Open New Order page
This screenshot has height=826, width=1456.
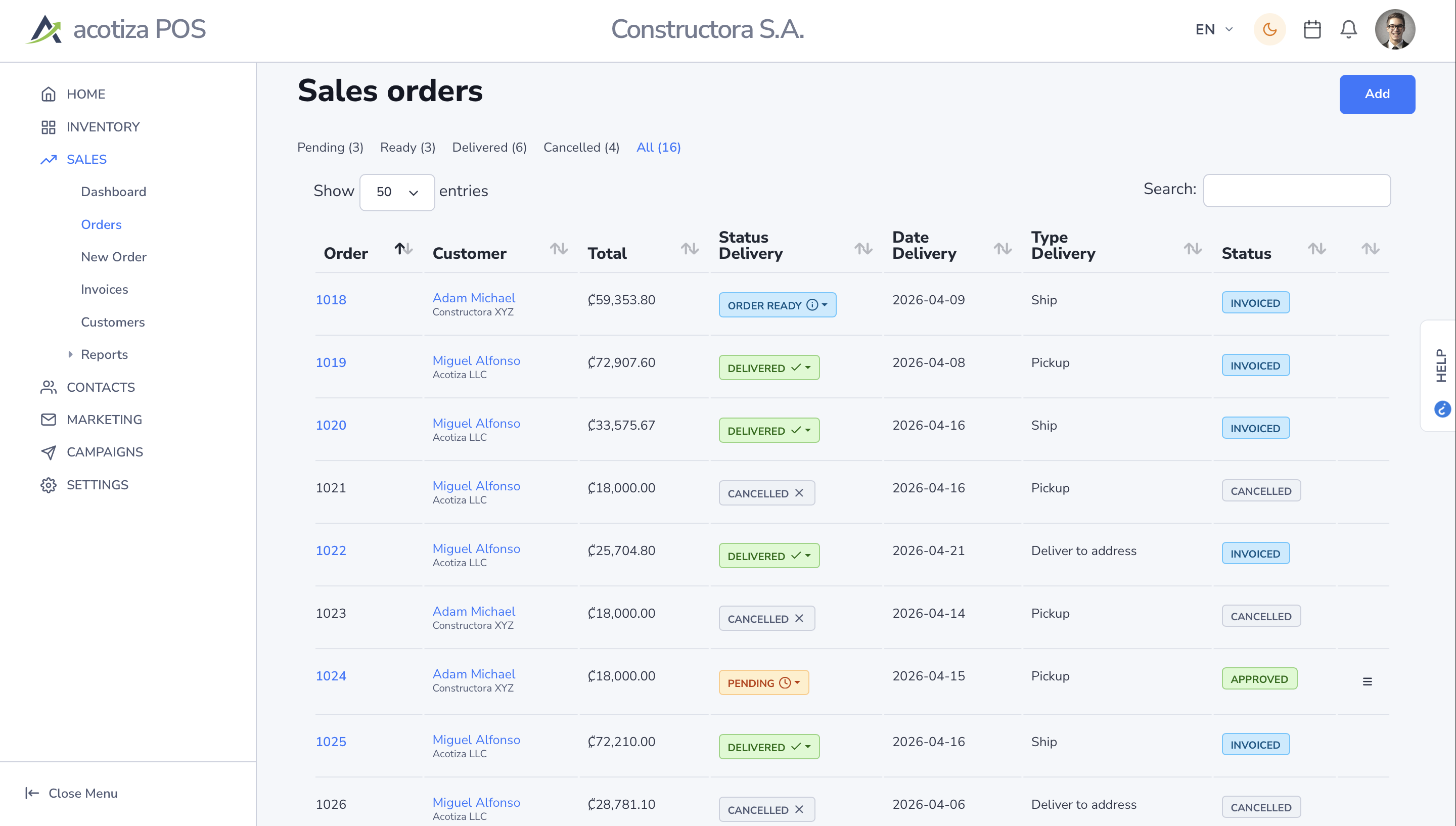(x=113, y=256)
